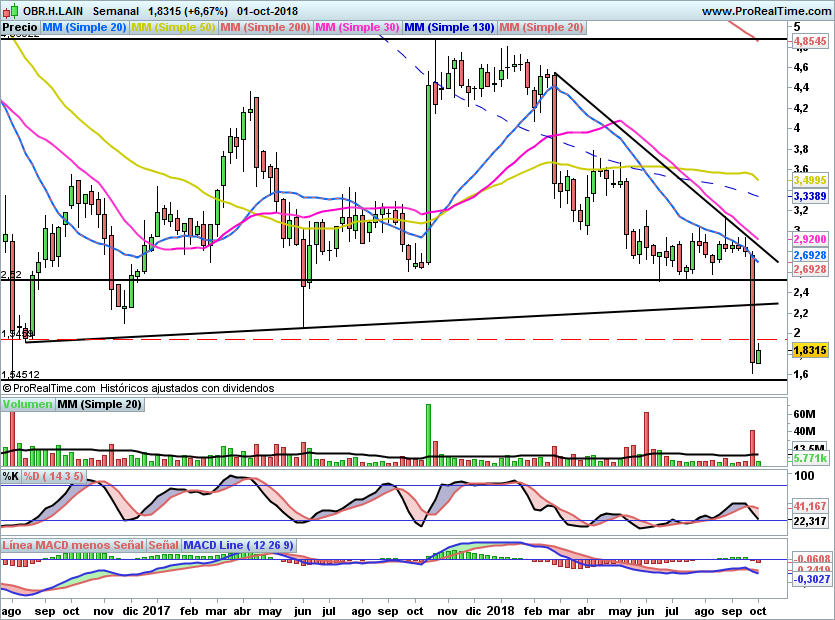Select the volume MM (Simple 20) label
Screen dimensions: 835x620
coord(100,404)
